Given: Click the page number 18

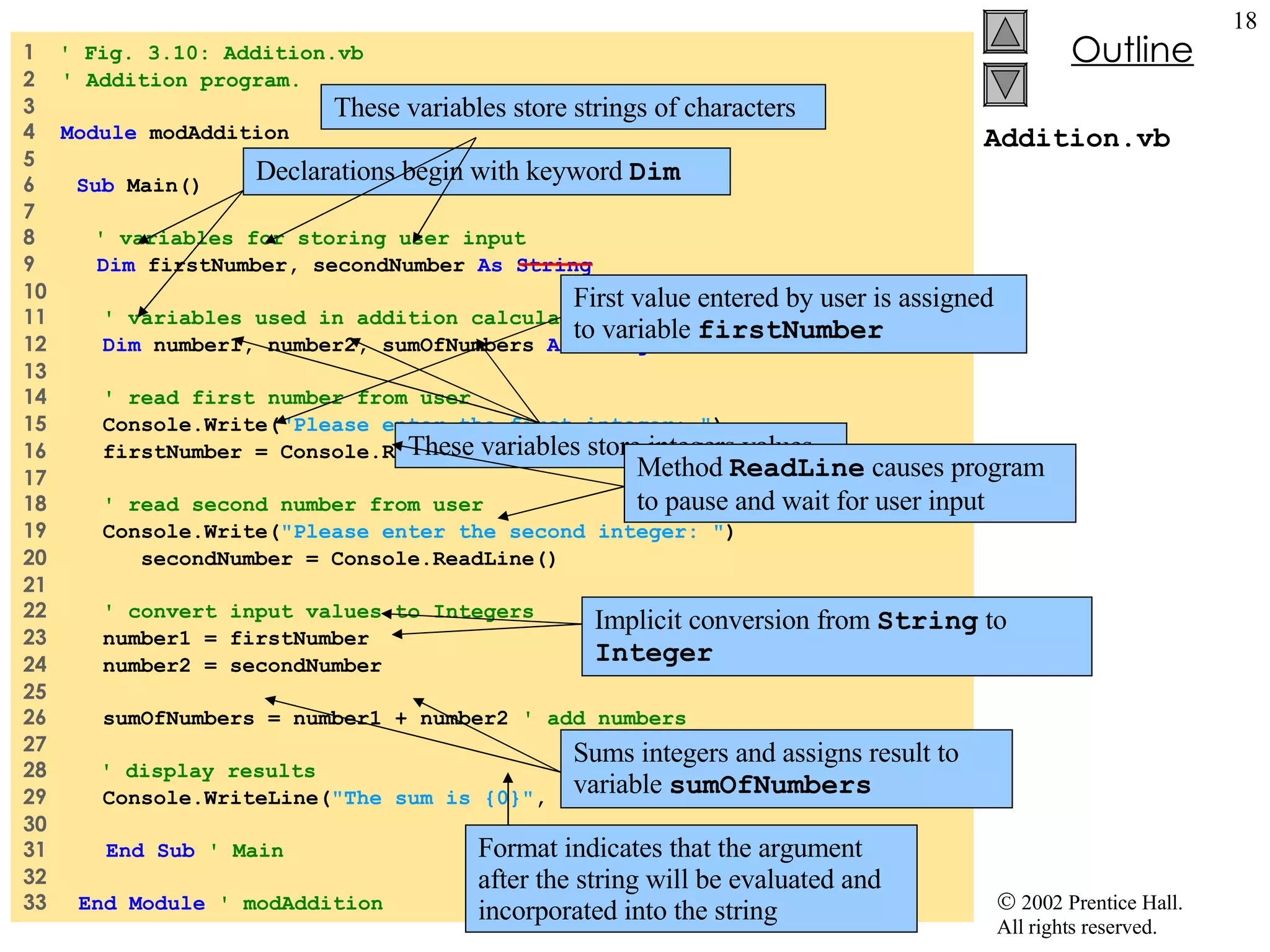Looking at the screenshot, I should tap(1245, 21).
